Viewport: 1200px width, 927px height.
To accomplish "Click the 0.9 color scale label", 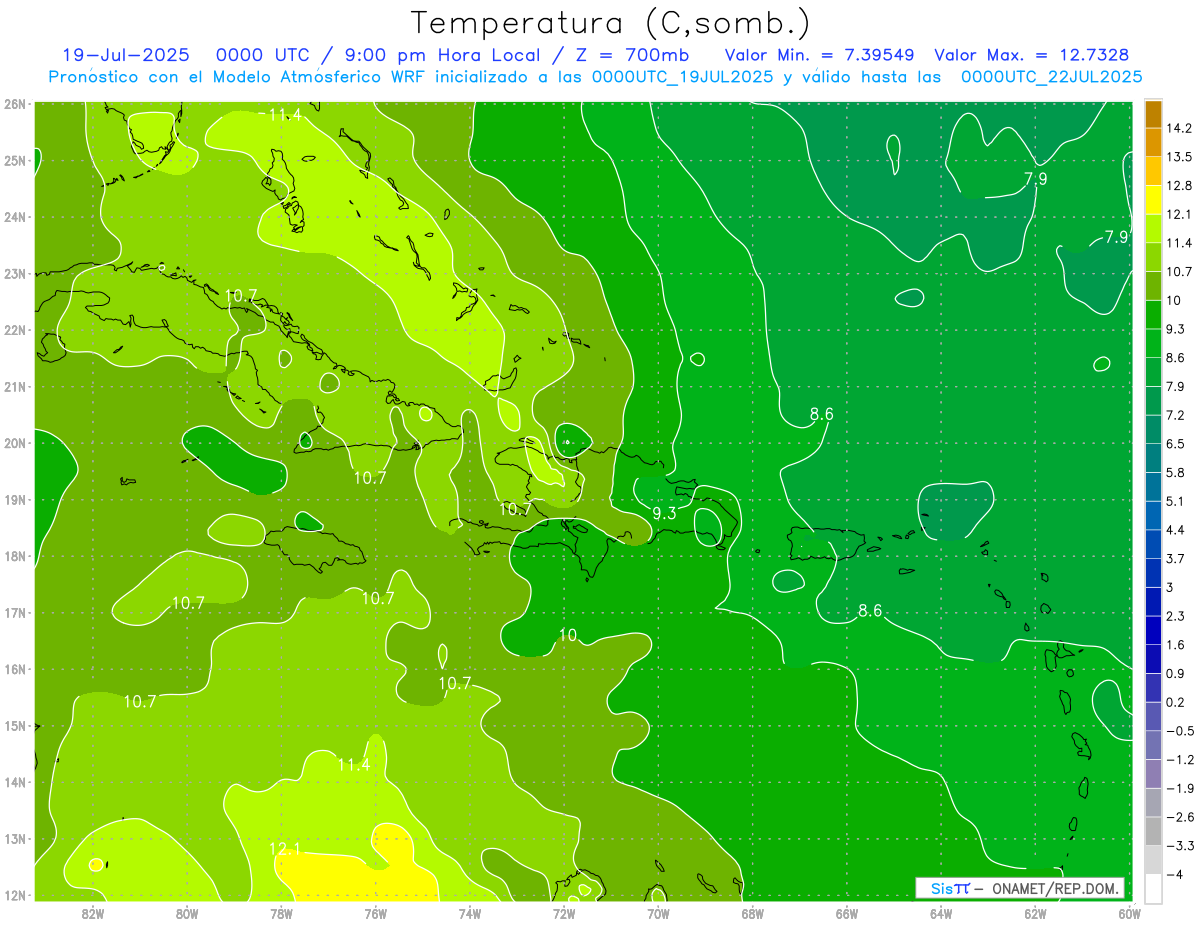I will coord(1175,673).
